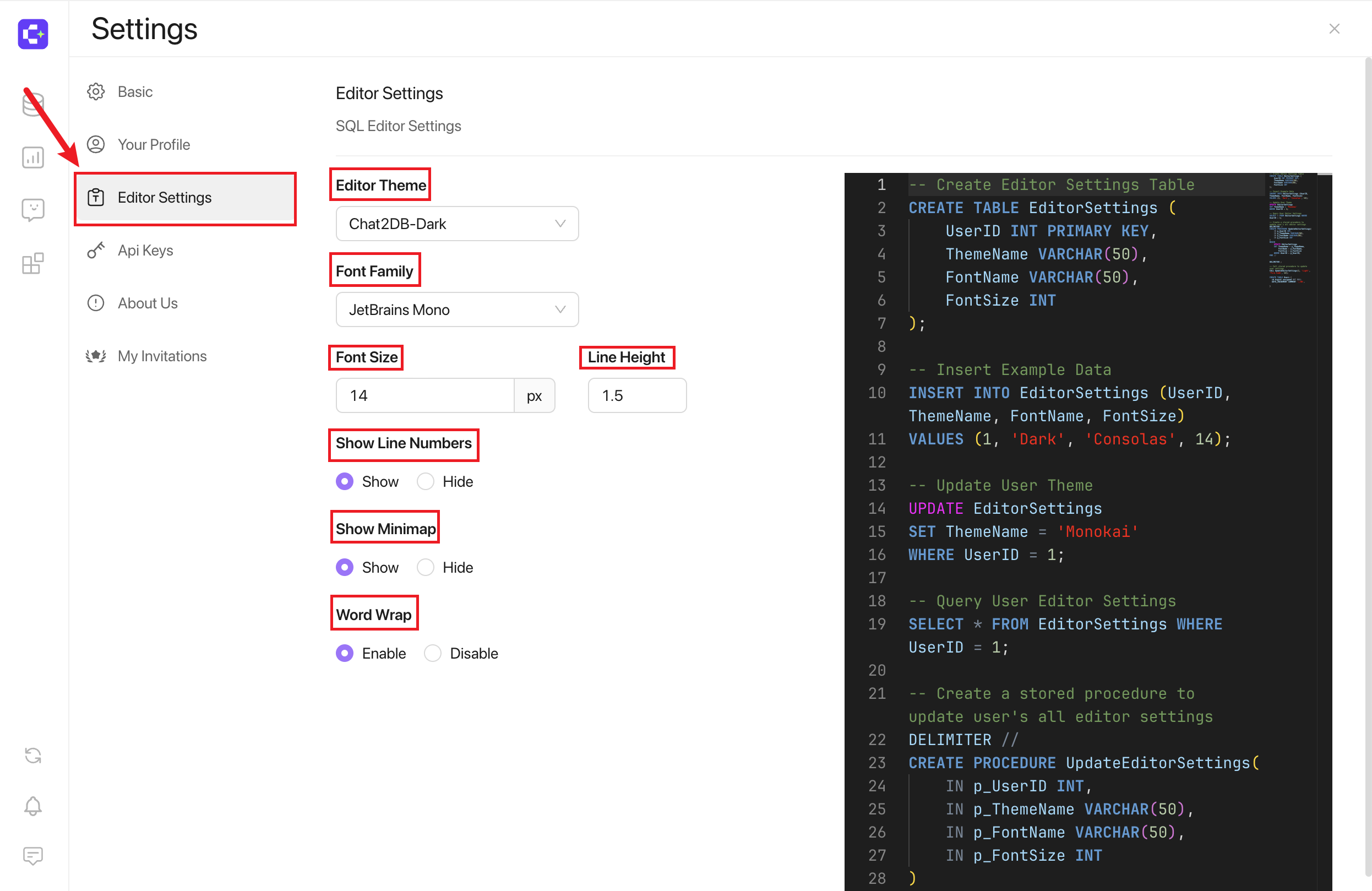Go to Your Profile section
1372x891 pixels.
click(185, 144)
